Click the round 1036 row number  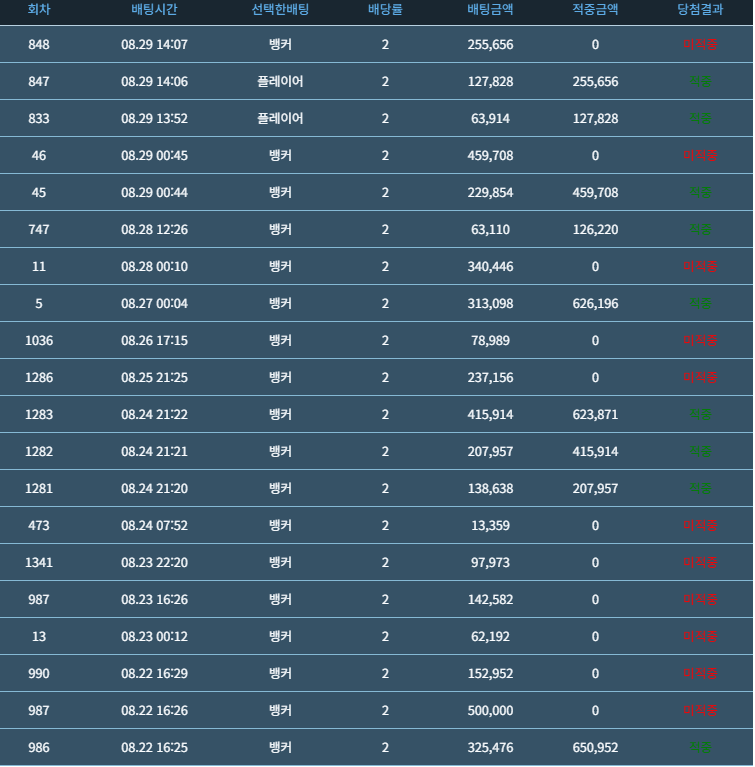[39, 340]
